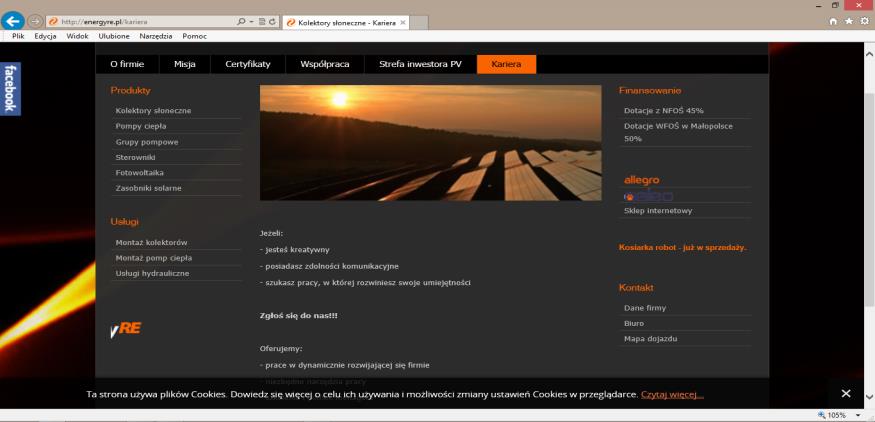This screenshot has width=875, height=422.
Task: Open the Współpraca navigation tab
Action: coord(325,64)
